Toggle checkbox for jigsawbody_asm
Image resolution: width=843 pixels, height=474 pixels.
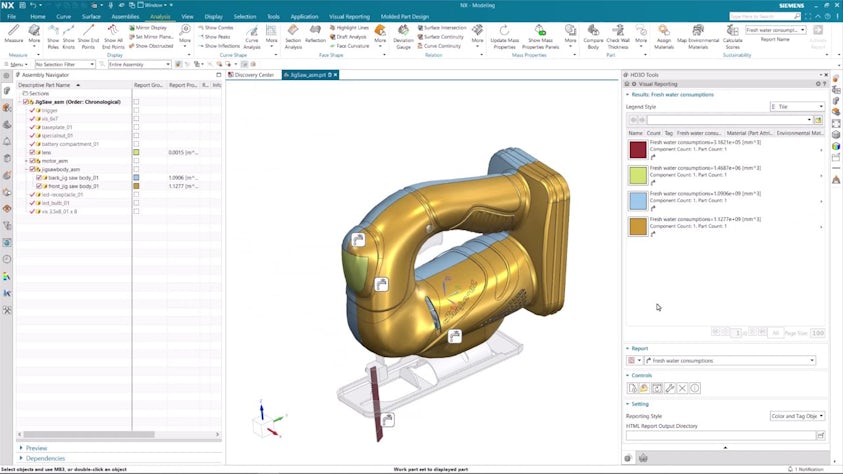[x=32, y=169]
